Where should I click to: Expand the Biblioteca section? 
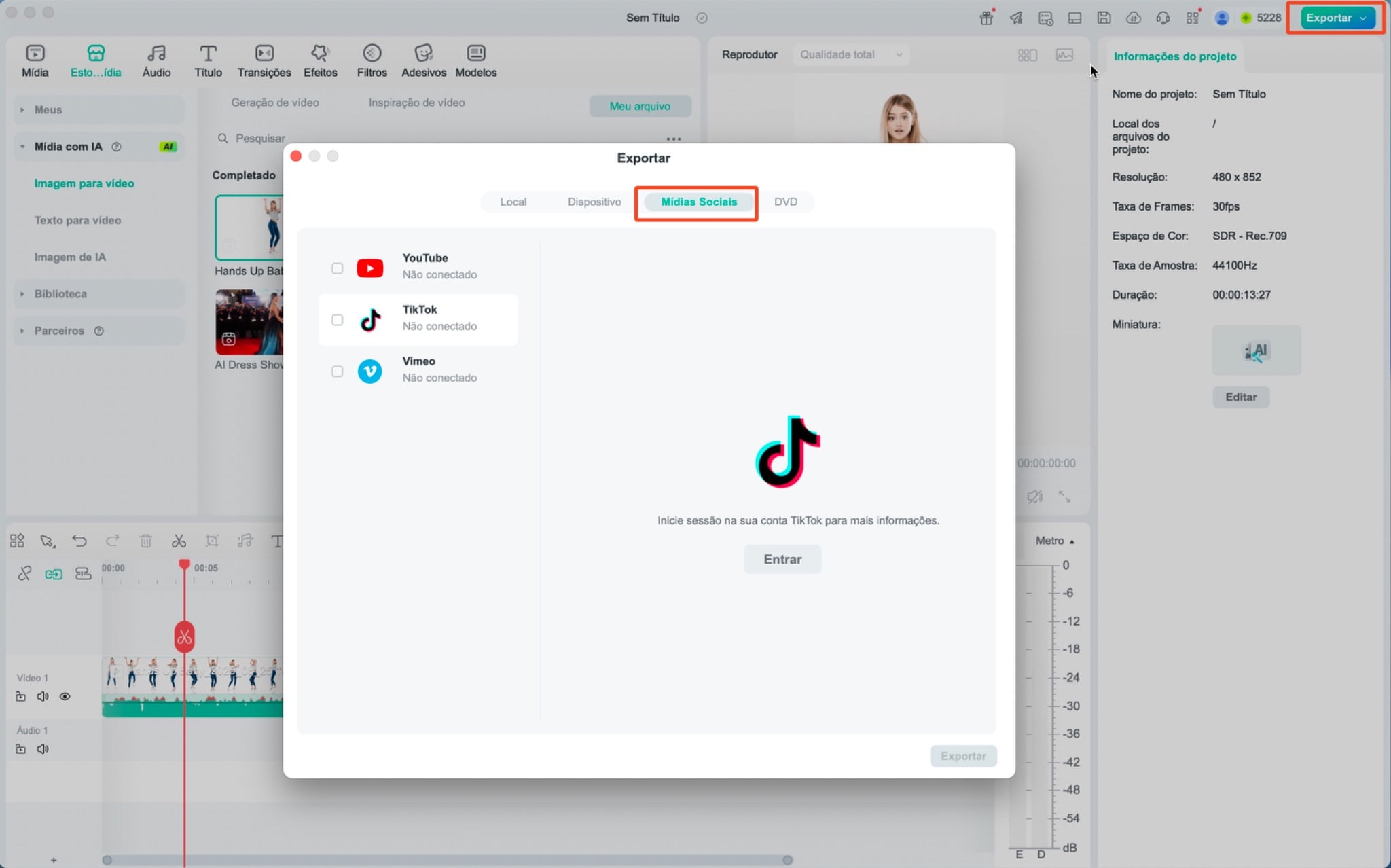coord(98,293)
